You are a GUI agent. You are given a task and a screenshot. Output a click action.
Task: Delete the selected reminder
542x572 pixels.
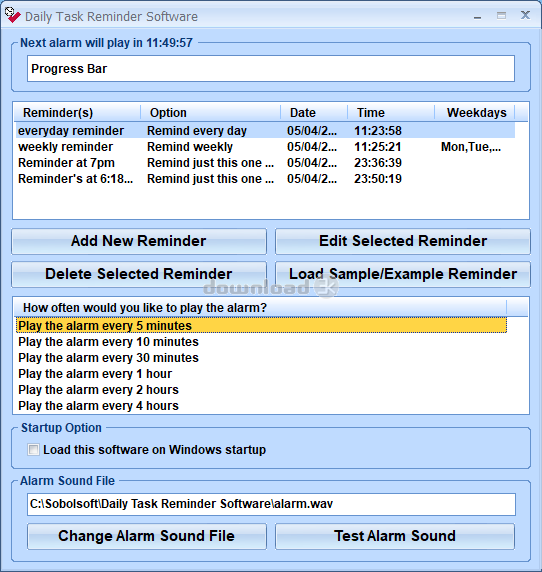139,274
